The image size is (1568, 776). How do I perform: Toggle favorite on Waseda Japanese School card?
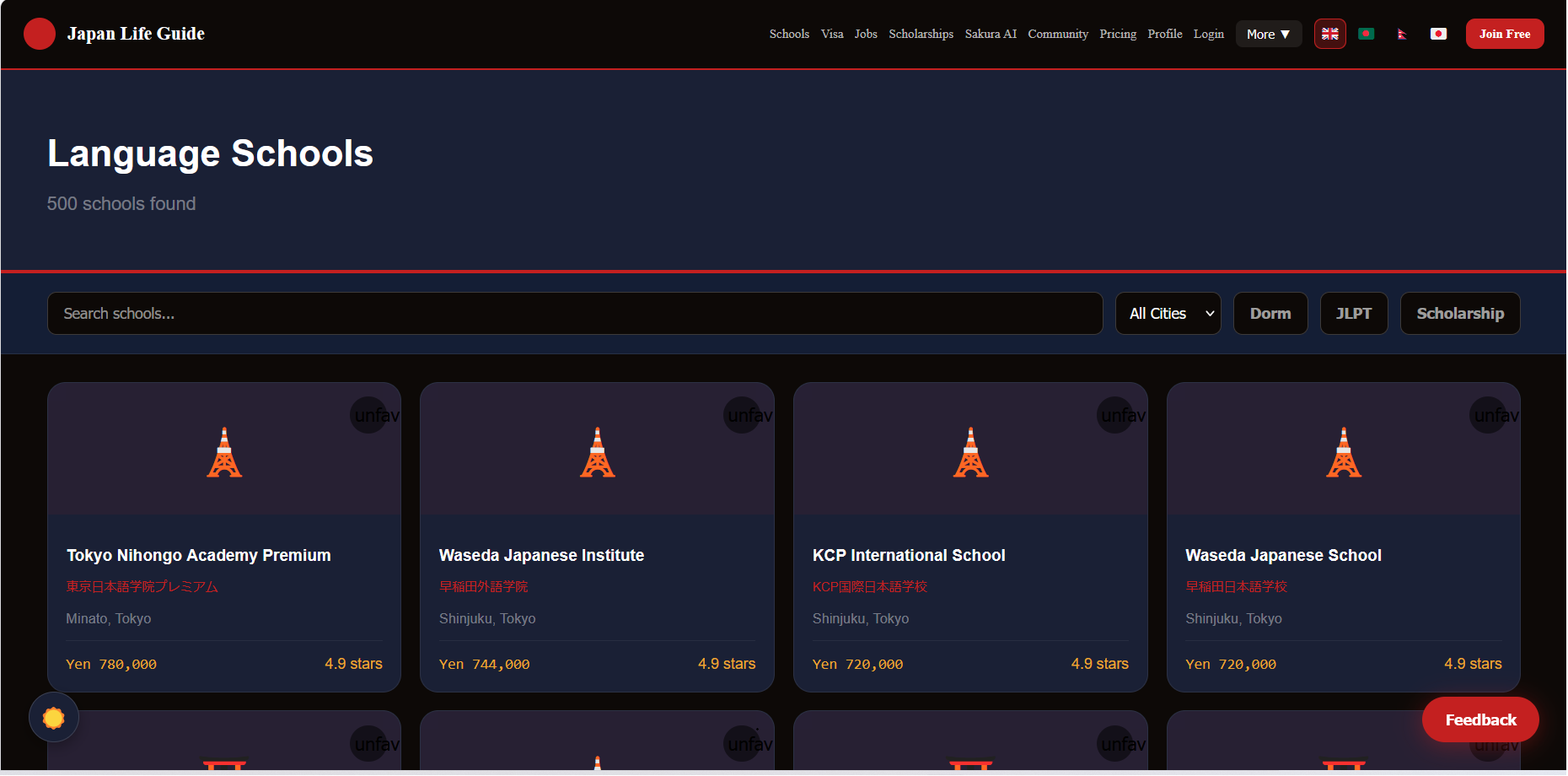tap(1489, 415)
